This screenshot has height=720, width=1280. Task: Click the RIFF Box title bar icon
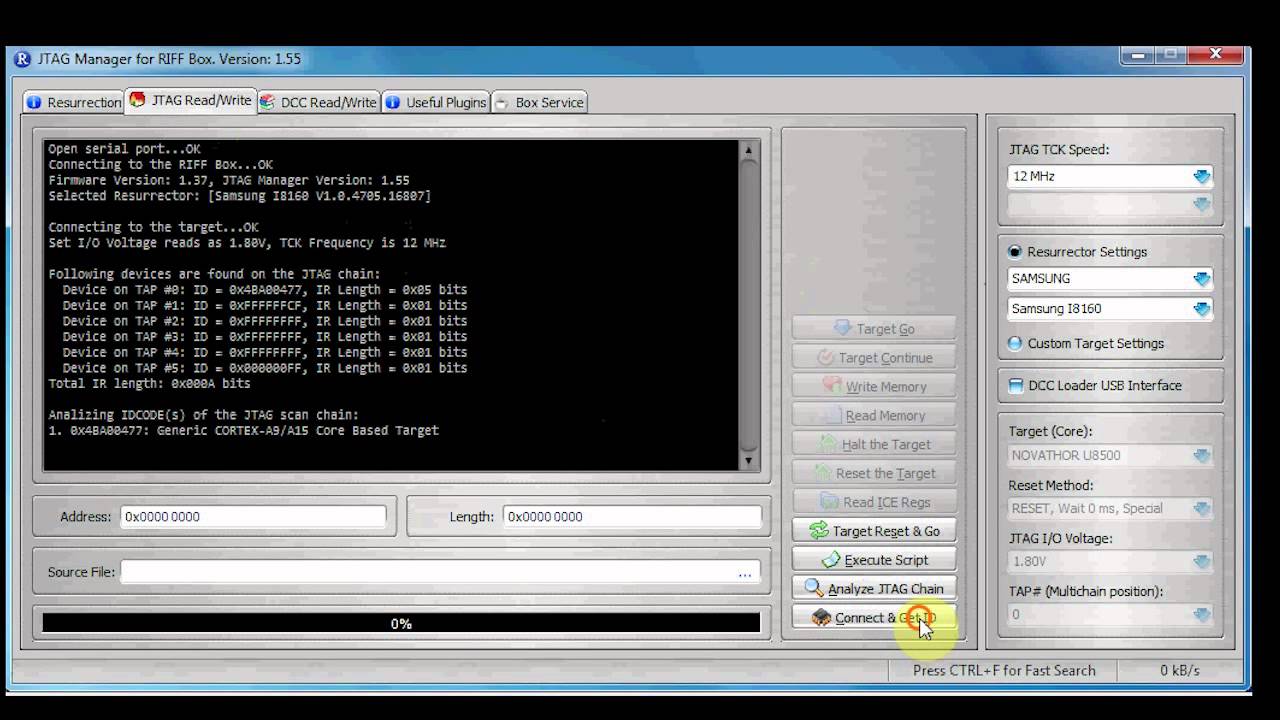coord(22,59)
